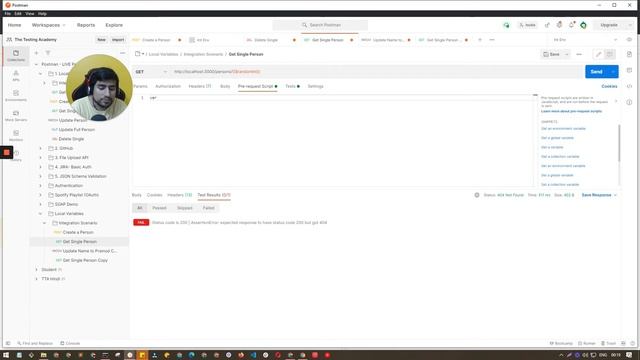The width and height of the screenshot is (640, 360).
Task: Click the New button
Action: click(101, 40)
